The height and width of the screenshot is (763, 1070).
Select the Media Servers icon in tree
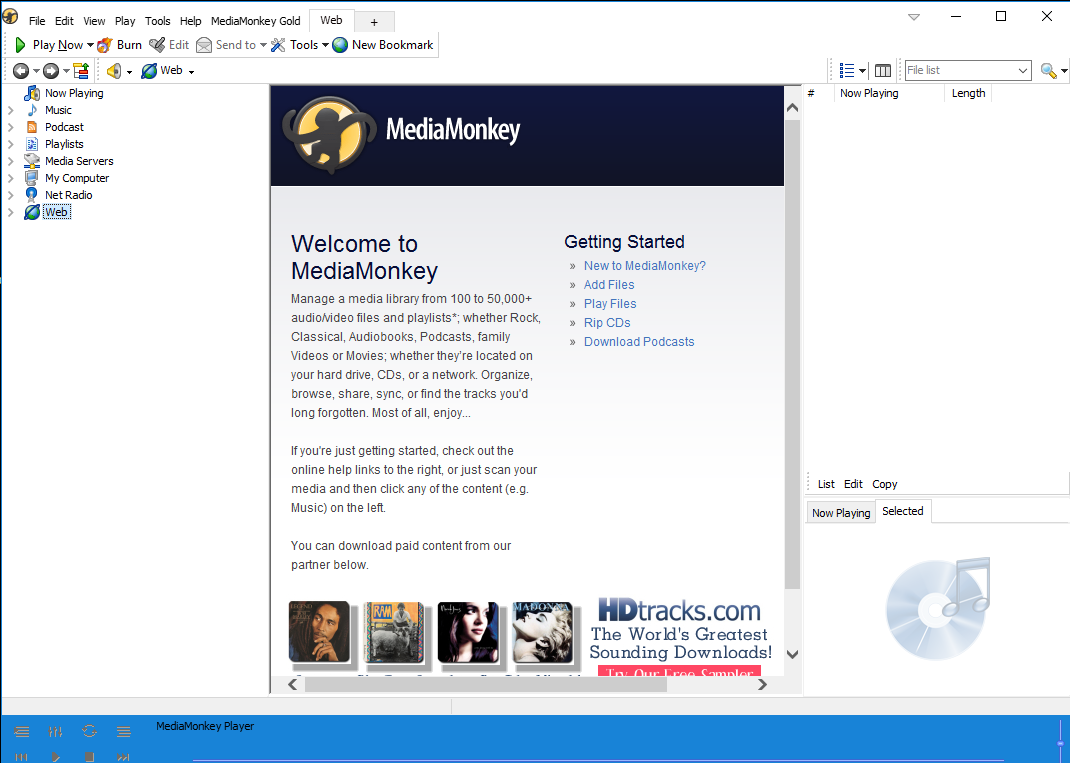click(x=32, y=161)
